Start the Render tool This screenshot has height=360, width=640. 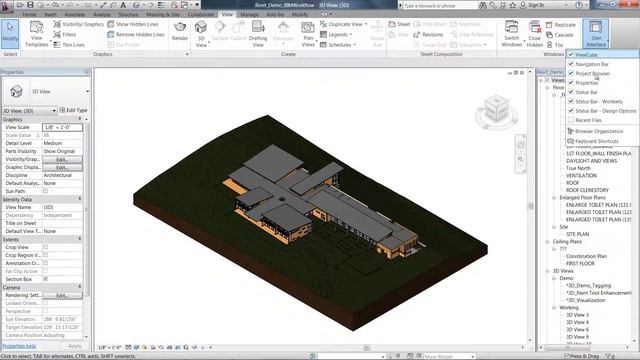point(180,32)
